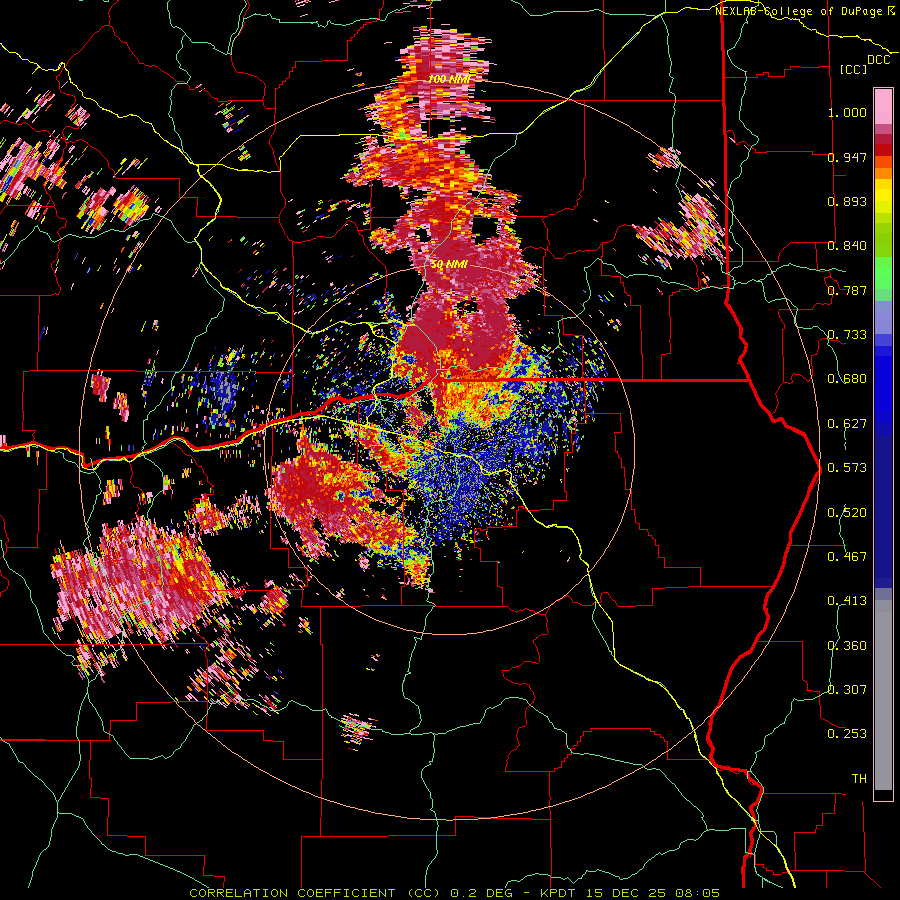The height and width of the screenshot is (900, 900).
Task: Click the 0.413 legend value
Action: coord(847,601)
